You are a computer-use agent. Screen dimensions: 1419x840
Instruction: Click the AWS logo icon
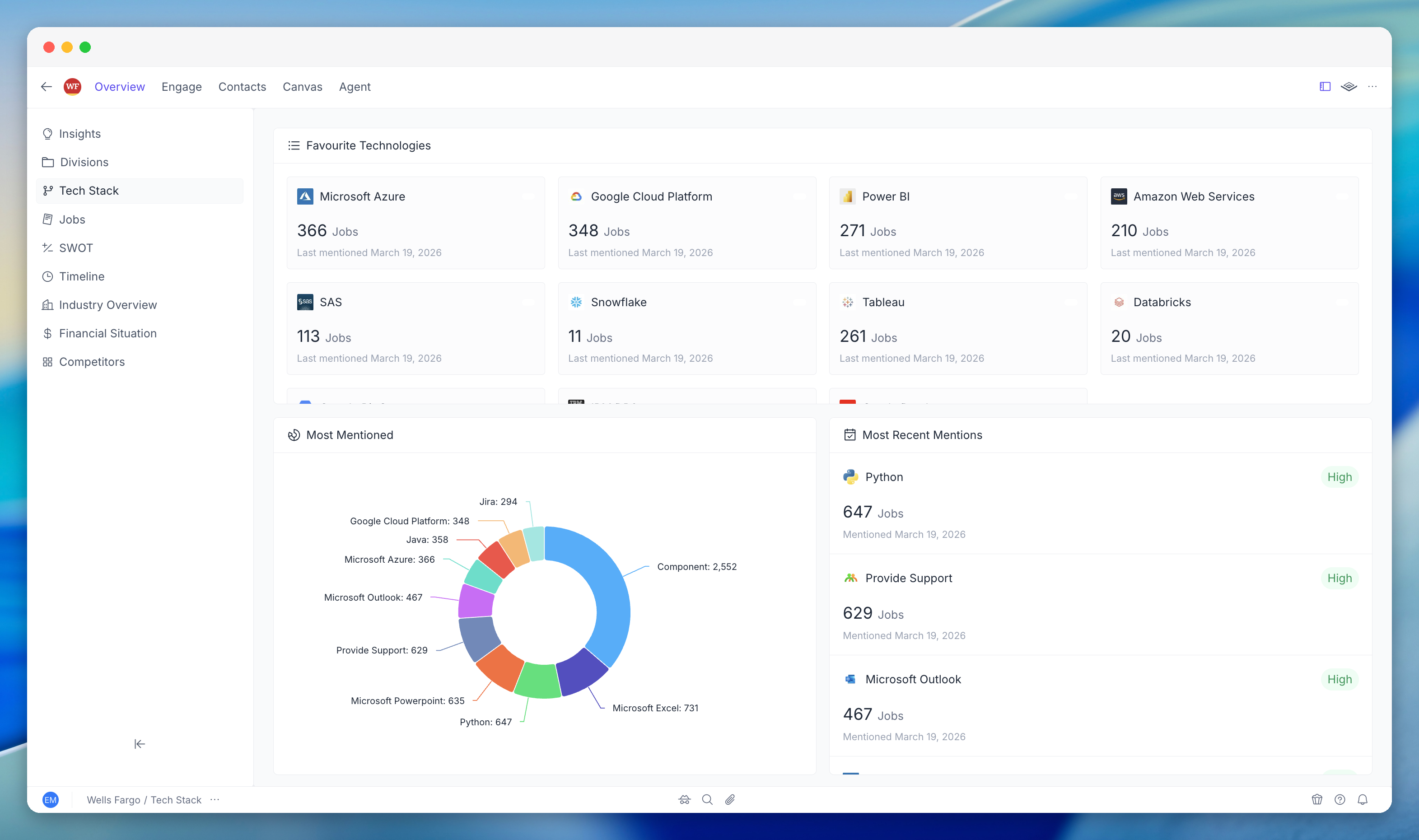pos(1119,196)
